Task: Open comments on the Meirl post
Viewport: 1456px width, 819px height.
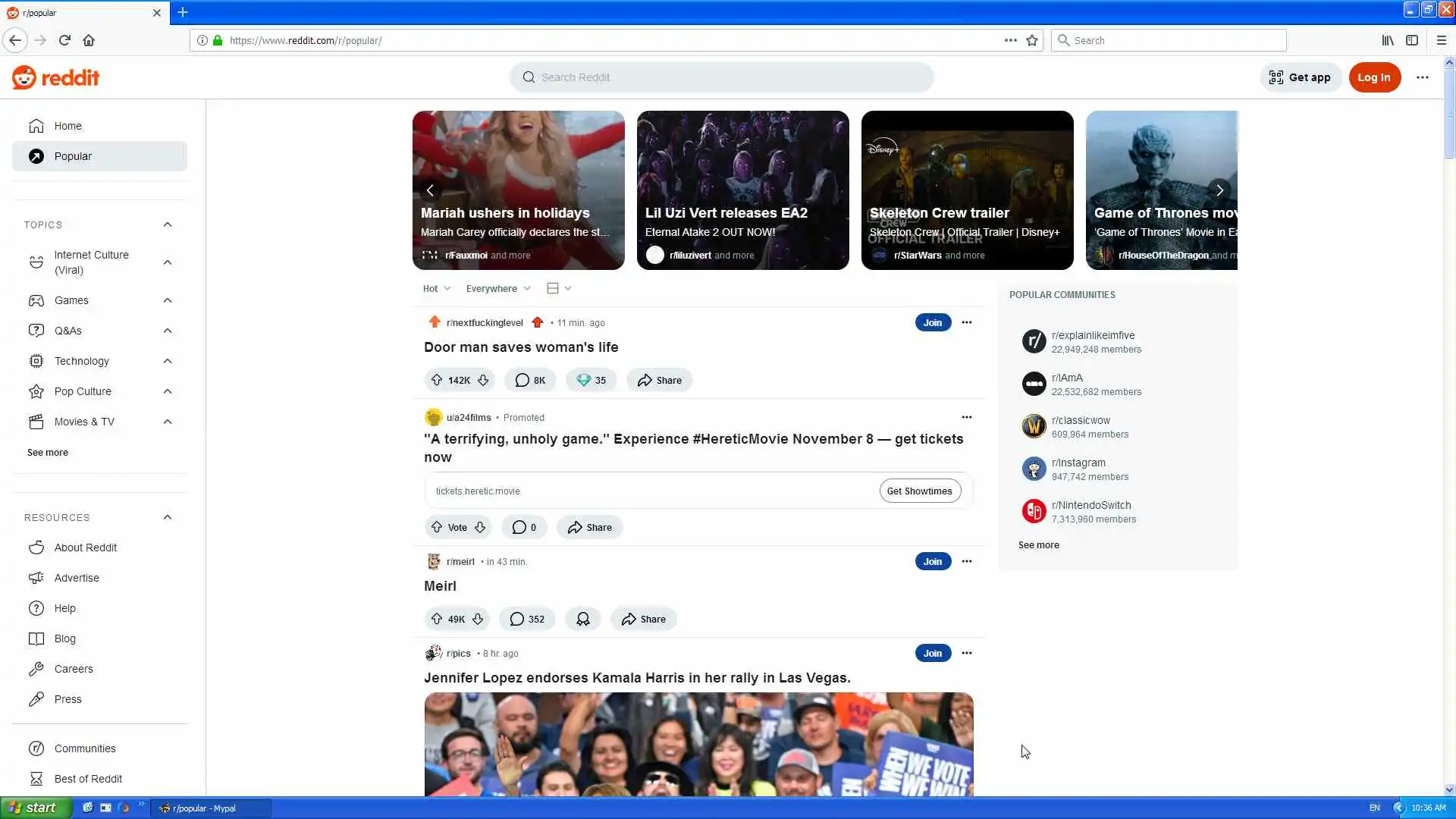Action: 527,619
